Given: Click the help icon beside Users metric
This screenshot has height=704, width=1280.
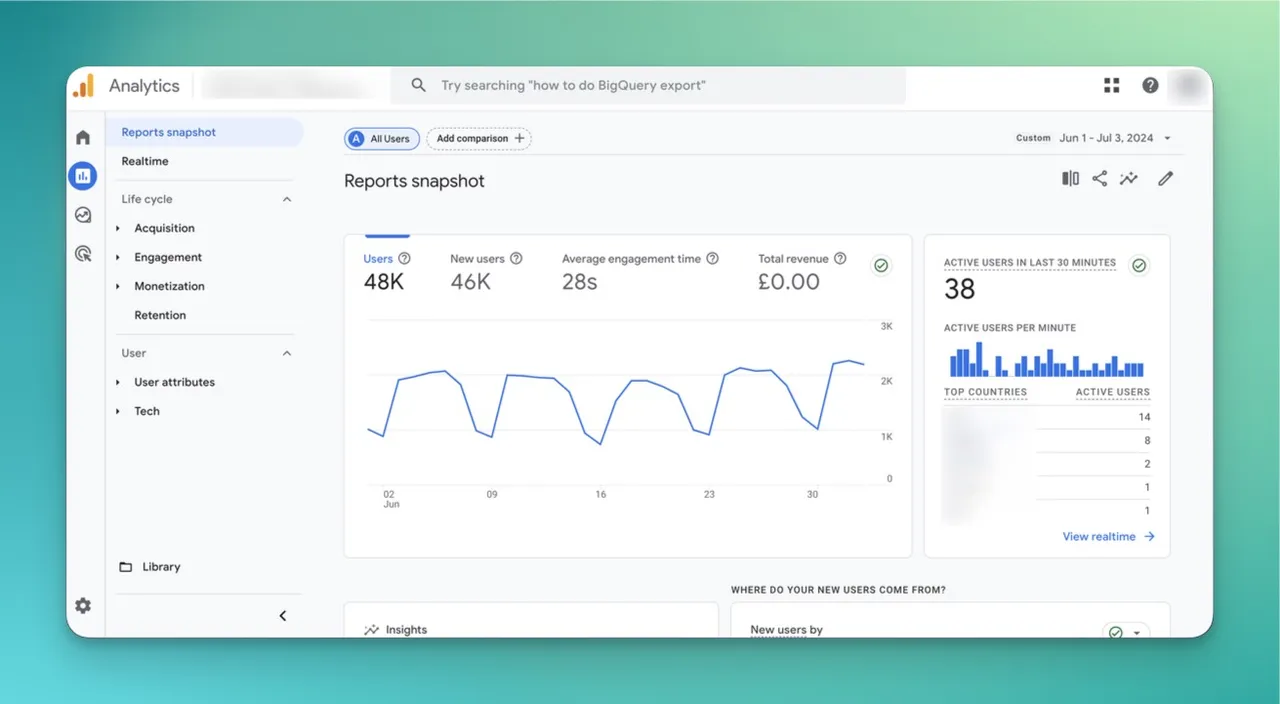Looking at the screenshot, I should pos(404,258).
